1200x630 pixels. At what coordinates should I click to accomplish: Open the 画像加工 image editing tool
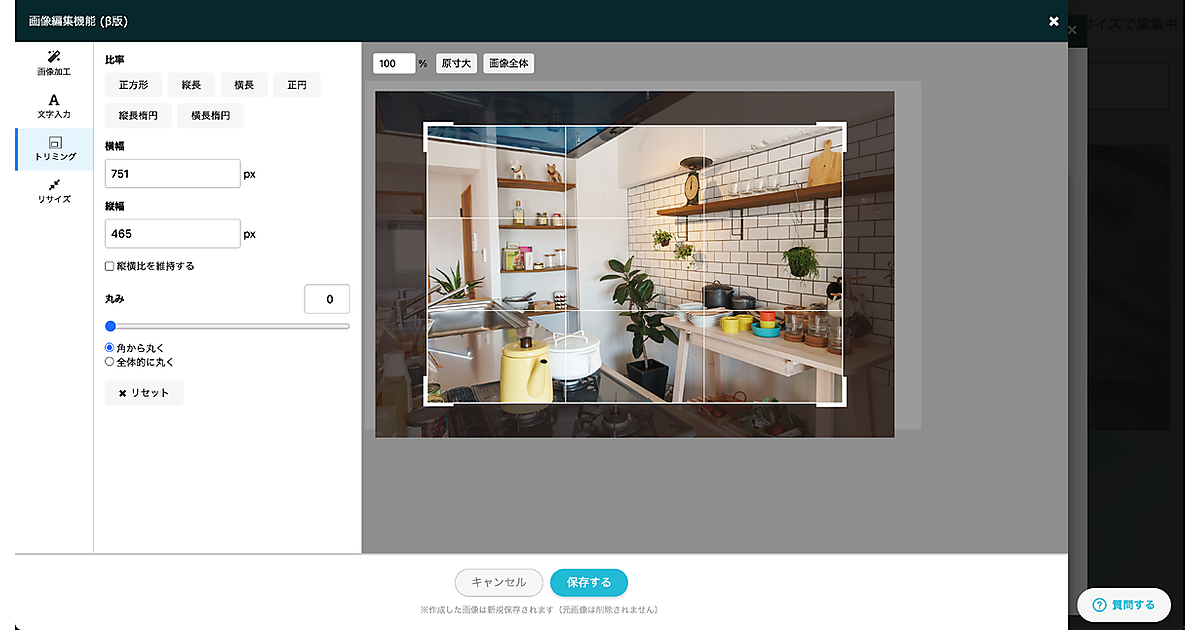54,63
